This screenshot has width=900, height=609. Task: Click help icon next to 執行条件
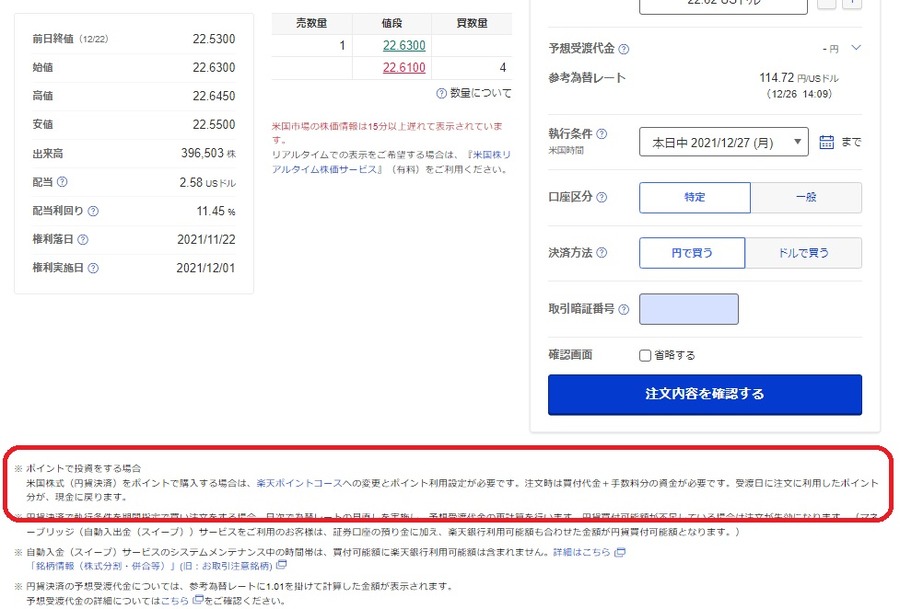(x=602, y=134)
